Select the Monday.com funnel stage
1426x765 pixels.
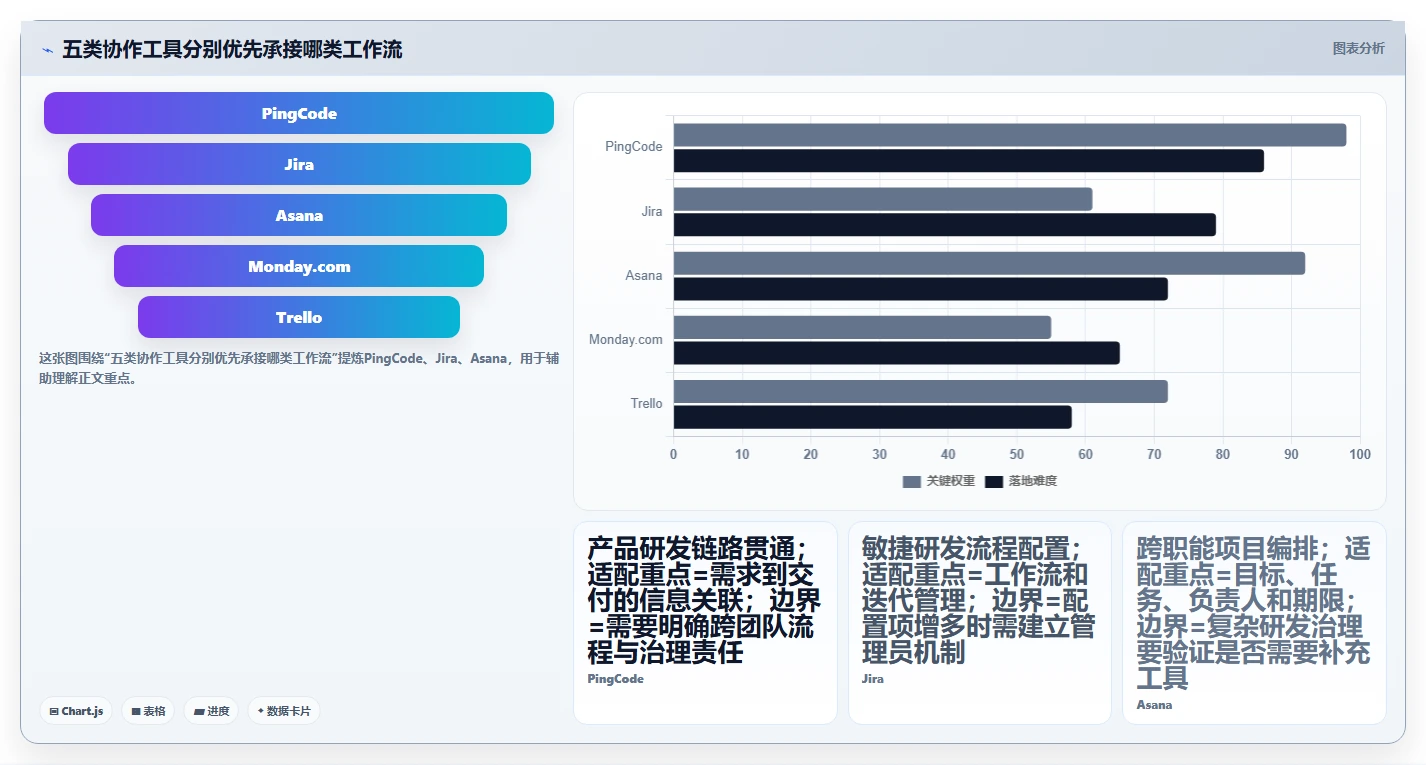tap(299, 266)
